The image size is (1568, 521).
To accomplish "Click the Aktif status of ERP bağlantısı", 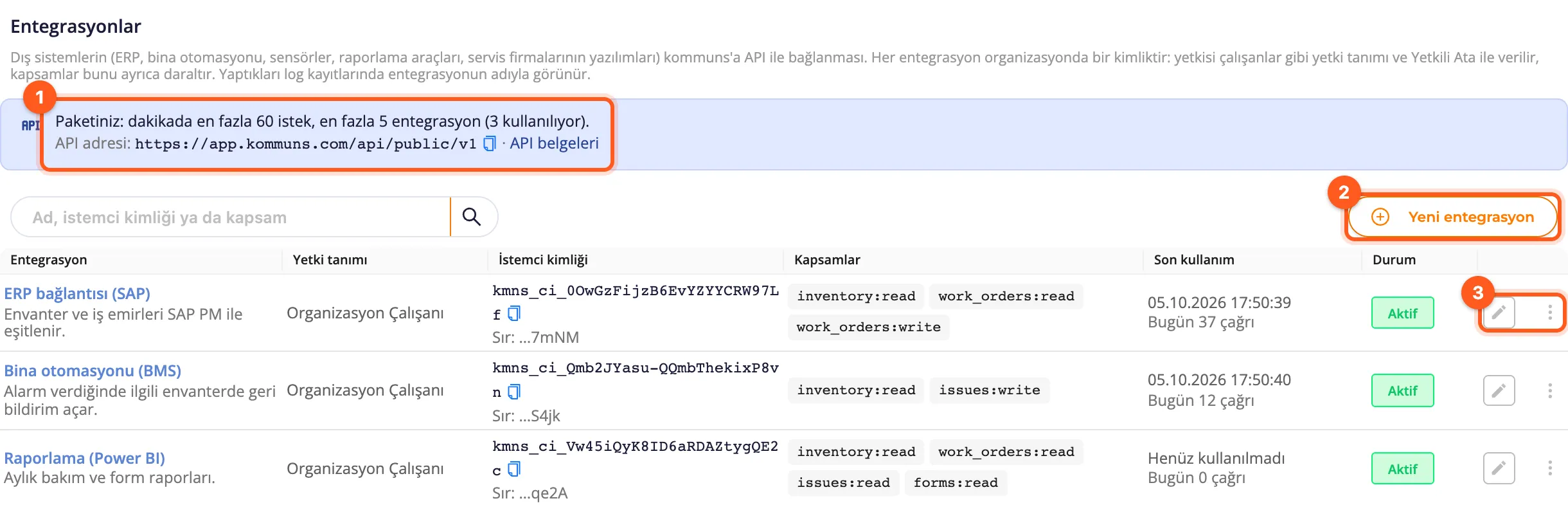I will coord(1402,313).
